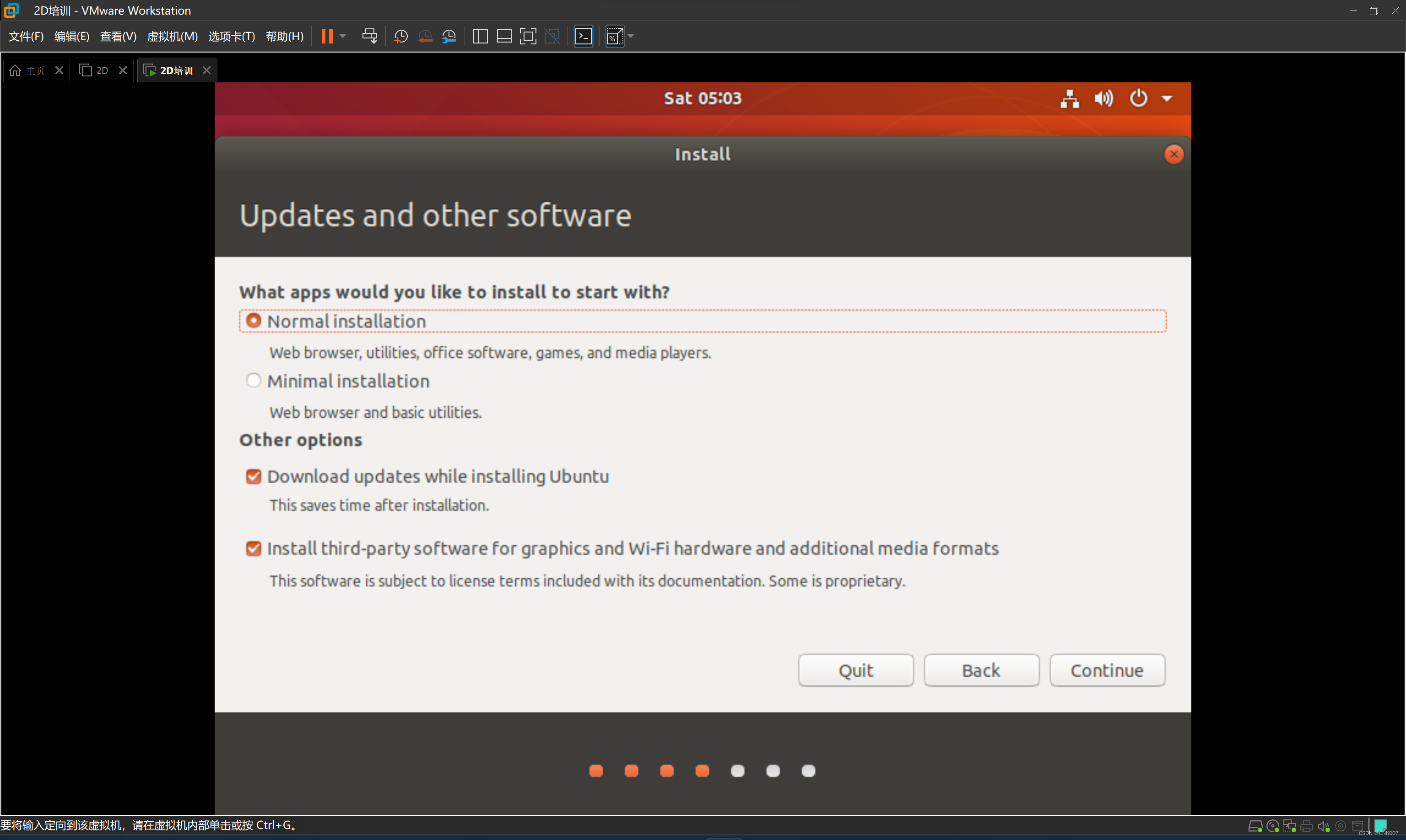Screen dimensions: 1406x840
Task: Open the Snapshot Manager toolbar icon
Action: click(449, 36)
